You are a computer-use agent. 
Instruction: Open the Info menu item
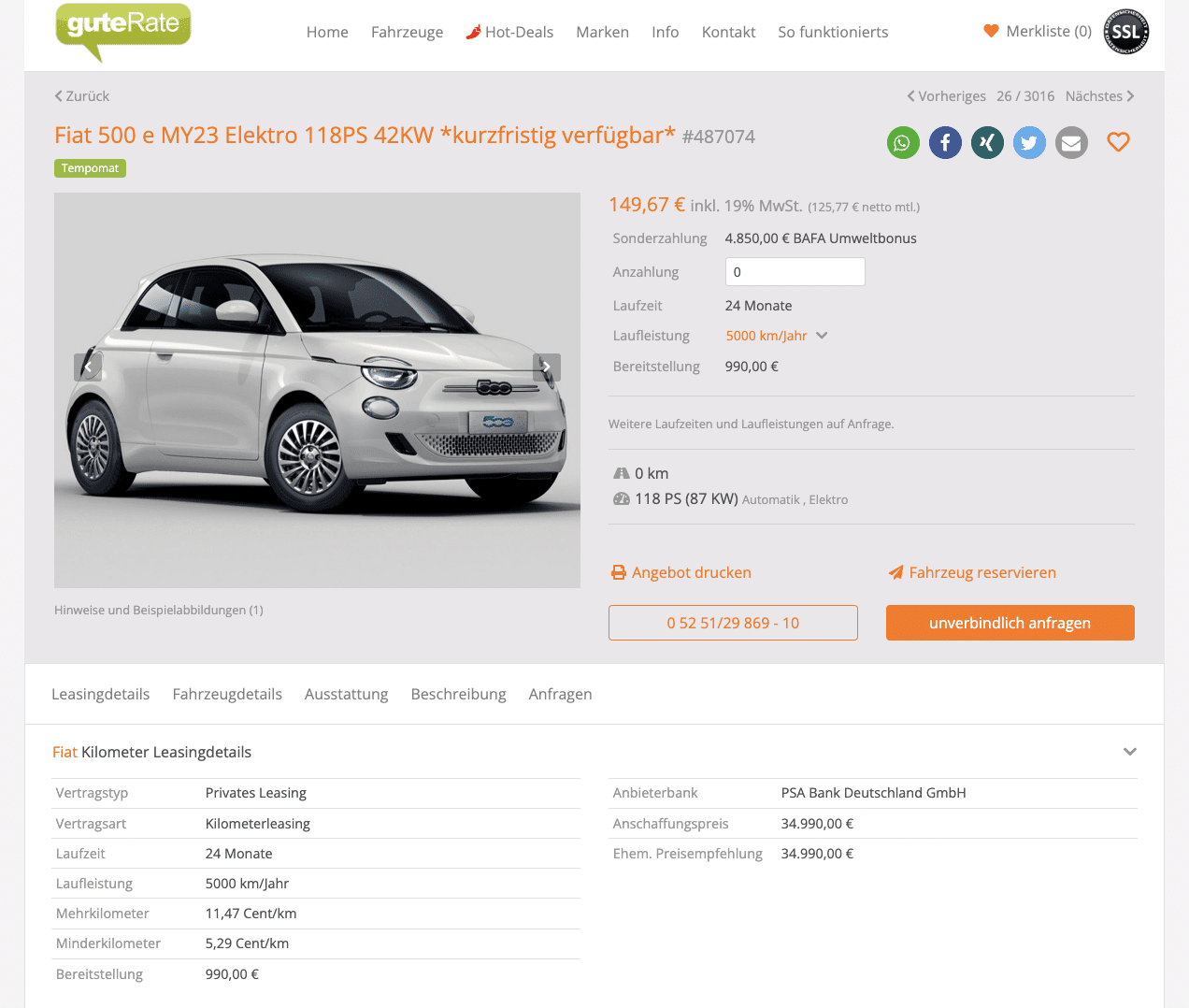(x=666, y=32)
